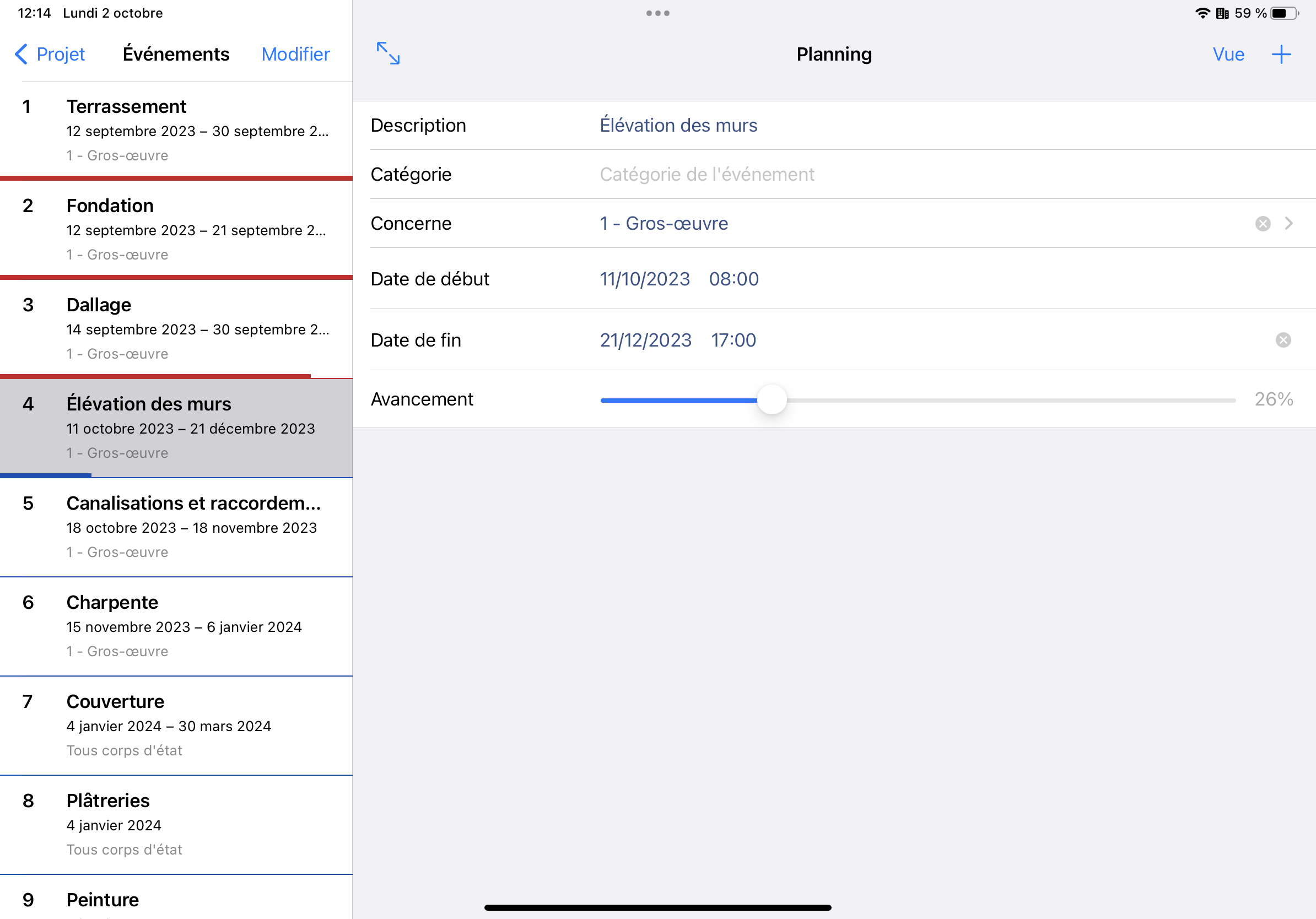The image size is (1316, 919).
Task: Select the Charpente event
Action: coord(176,626)
